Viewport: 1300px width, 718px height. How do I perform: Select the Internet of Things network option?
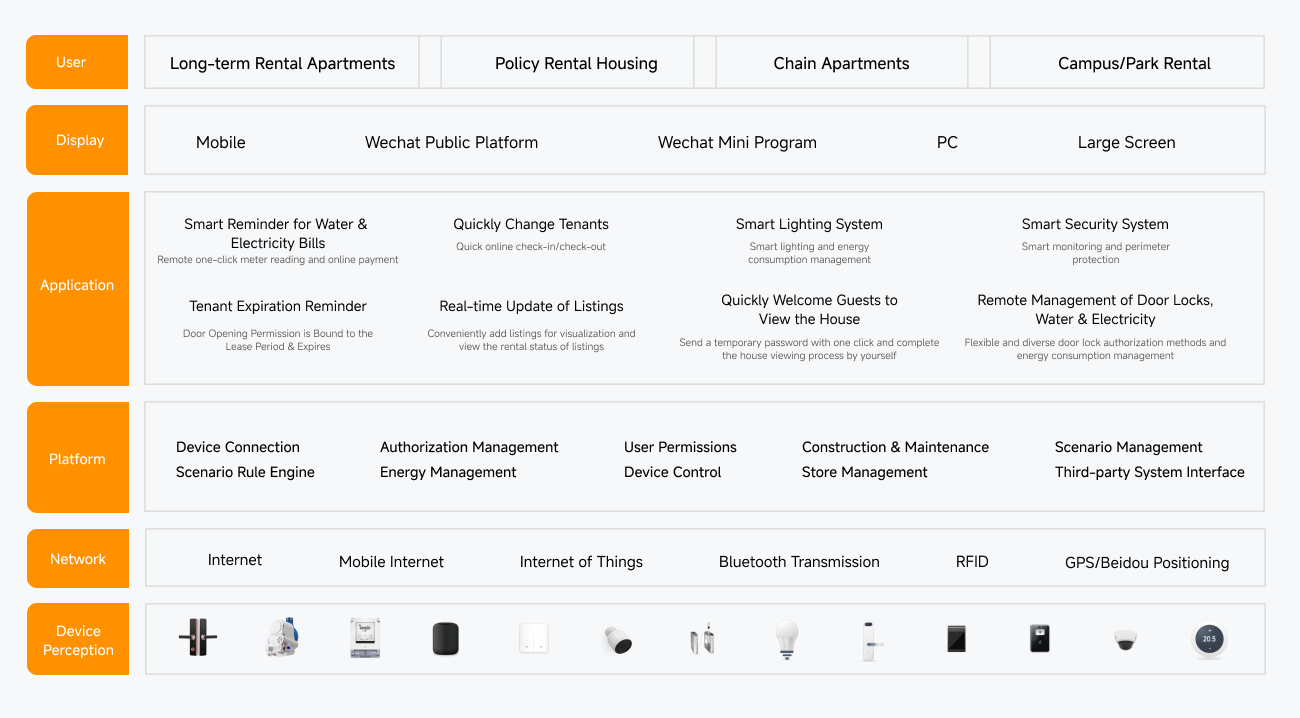pyautogui.click(x=581, y=562)
